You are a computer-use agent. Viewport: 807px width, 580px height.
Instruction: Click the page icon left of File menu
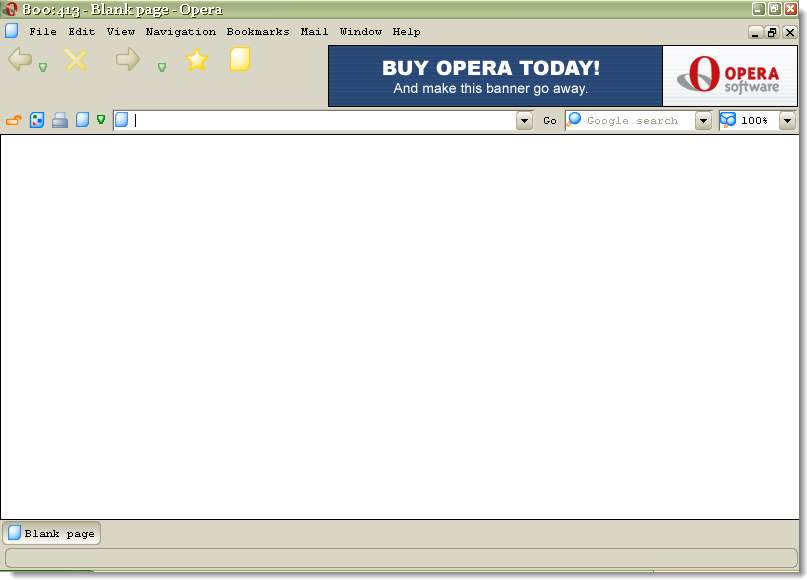12,31
